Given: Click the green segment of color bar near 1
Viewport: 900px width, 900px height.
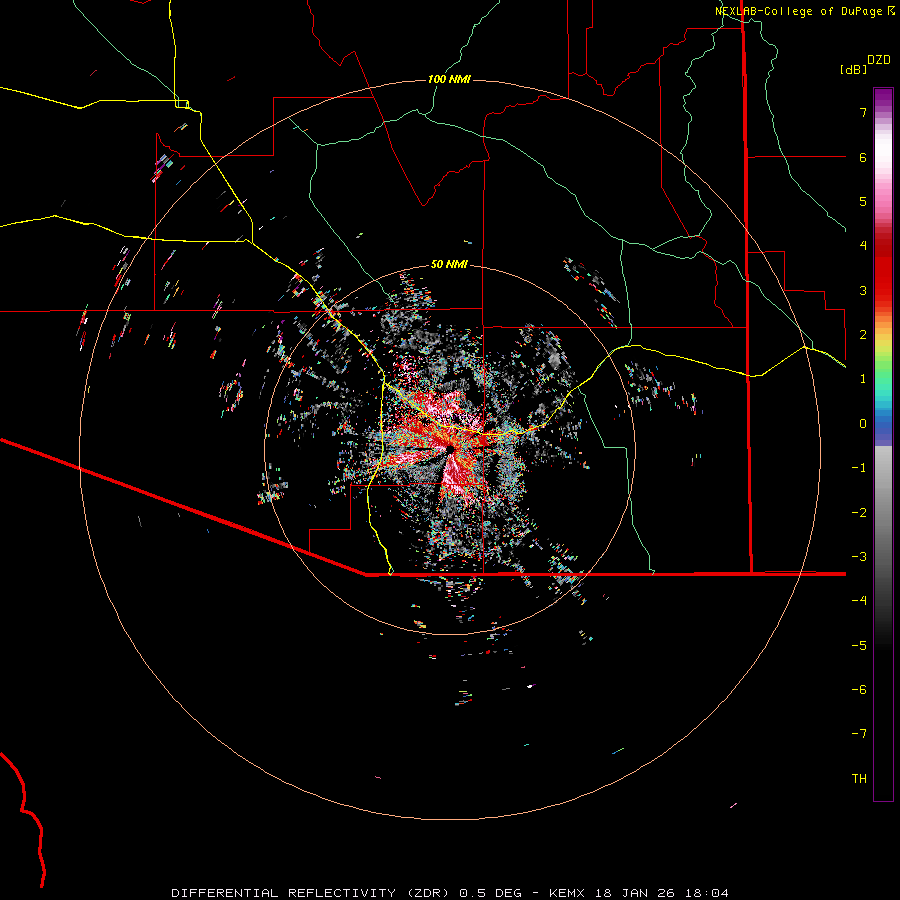Looking at the screenshot, I should pos(883,373).
